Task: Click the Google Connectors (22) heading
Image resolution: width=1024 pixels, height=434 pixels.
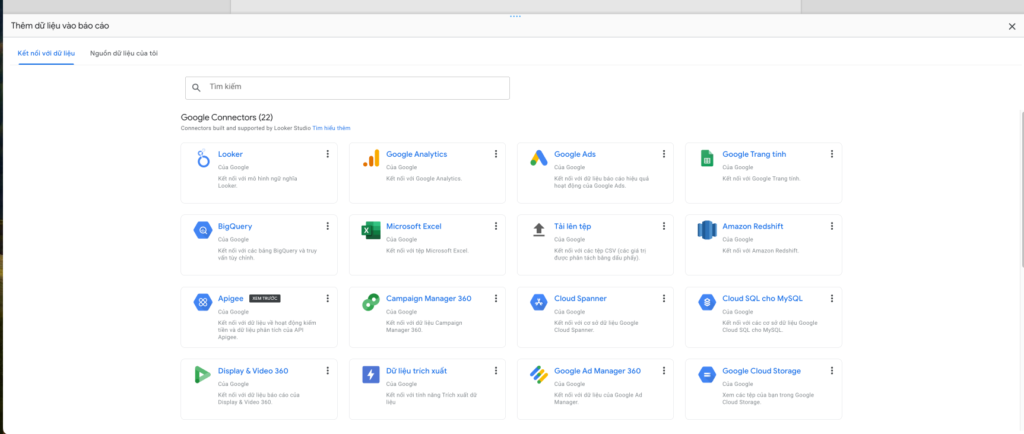Action: (x=227, y=117)
